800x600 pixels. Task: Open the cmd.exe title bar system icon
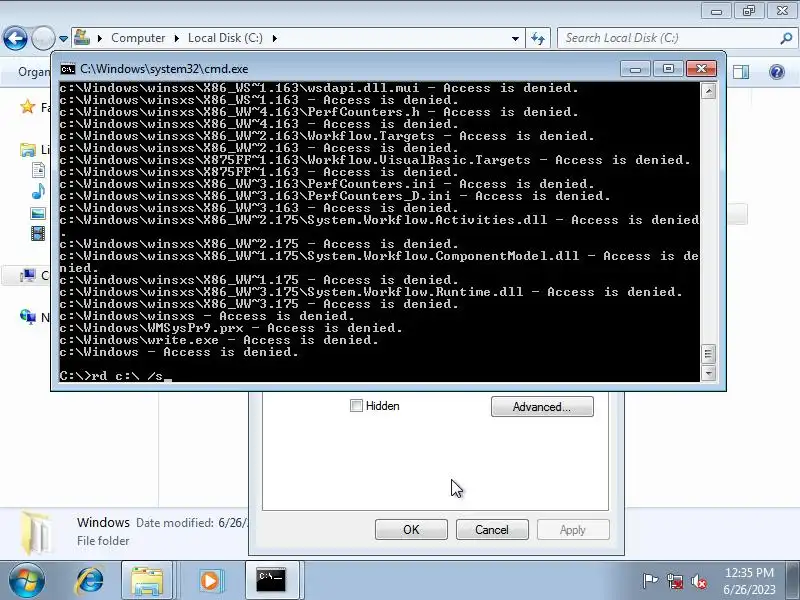[67, 69]
